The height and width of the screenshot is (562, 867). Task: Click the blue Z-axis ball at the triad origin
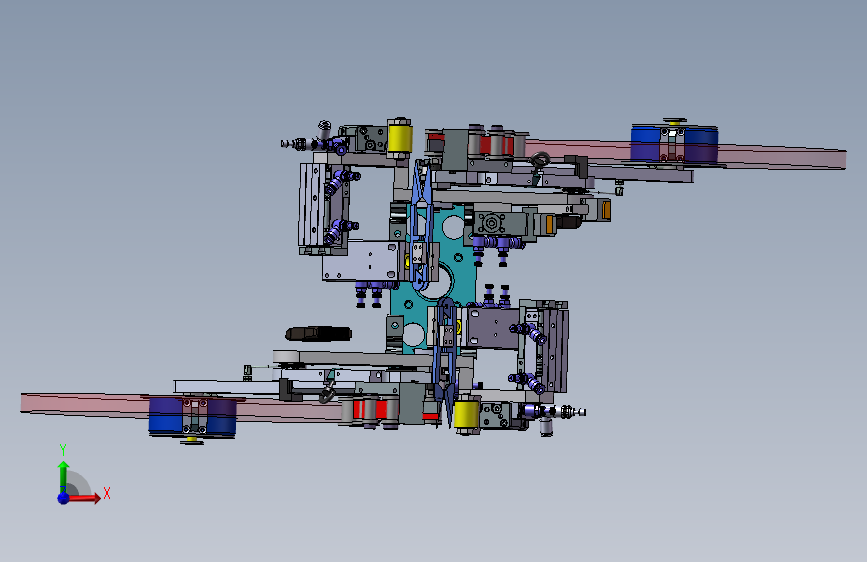tap(64, 498)
